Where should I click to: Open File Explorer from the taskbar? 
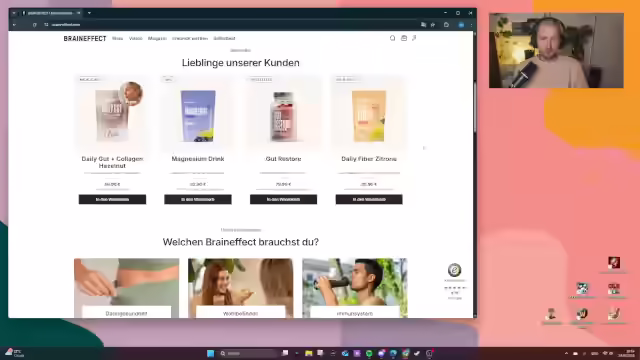tap(309, 353)
